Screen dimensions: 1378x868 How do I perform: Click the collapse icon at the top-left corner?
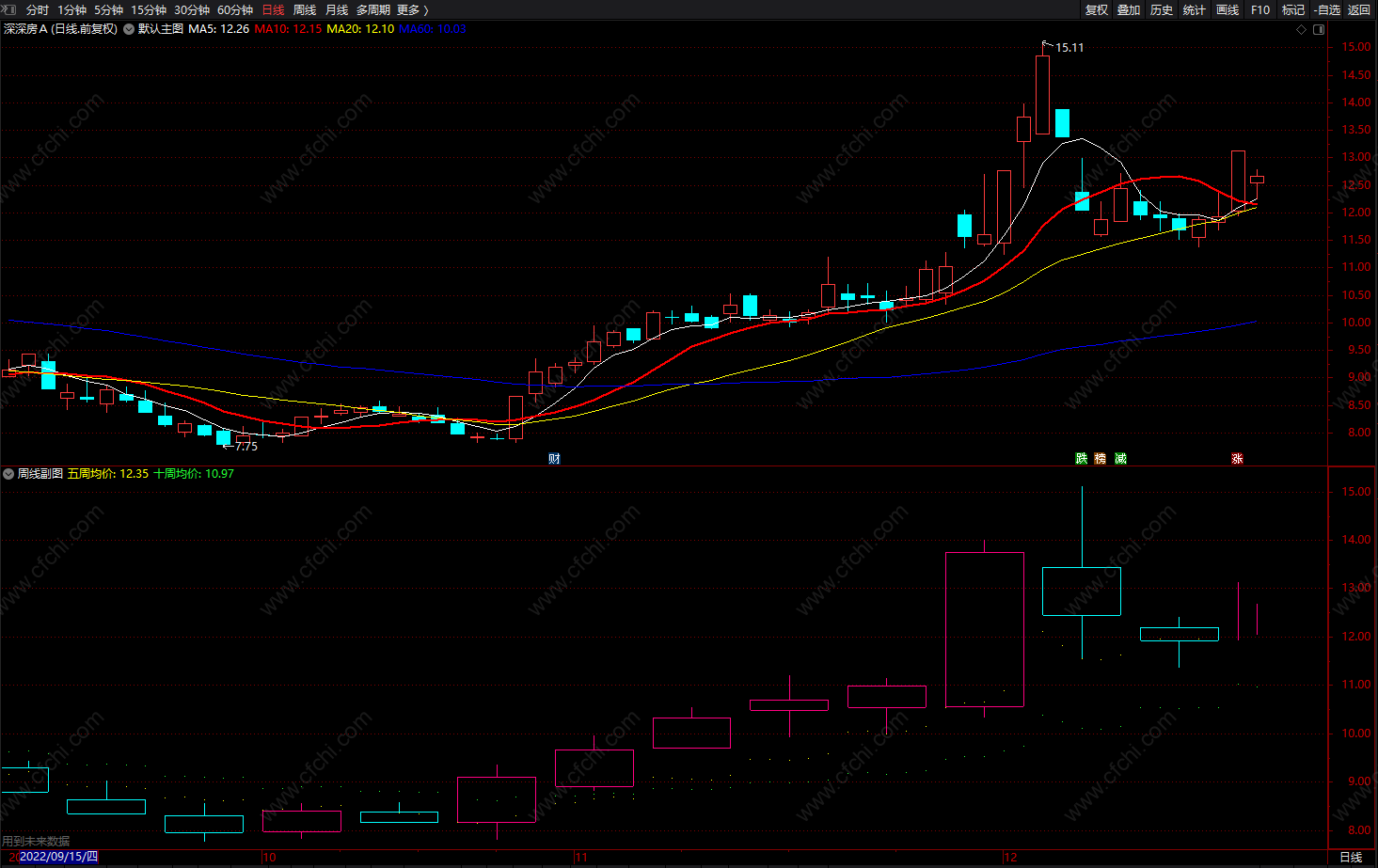click(x=10, y=9)
